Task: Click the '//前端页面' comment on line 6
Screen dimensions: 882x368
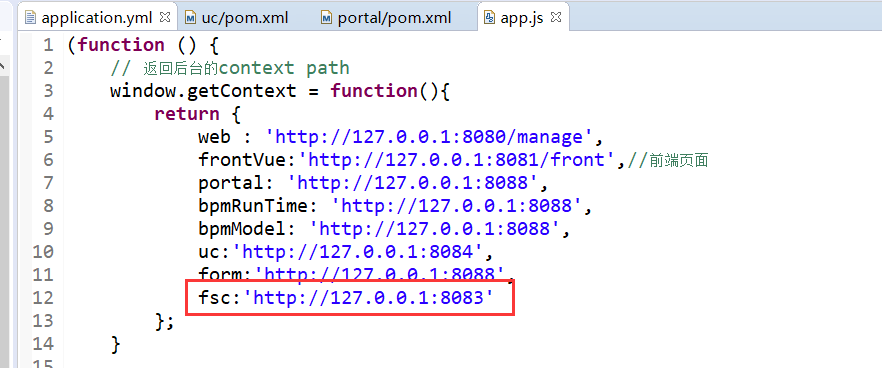Action: pyautogui.click(x=668, y=160)
